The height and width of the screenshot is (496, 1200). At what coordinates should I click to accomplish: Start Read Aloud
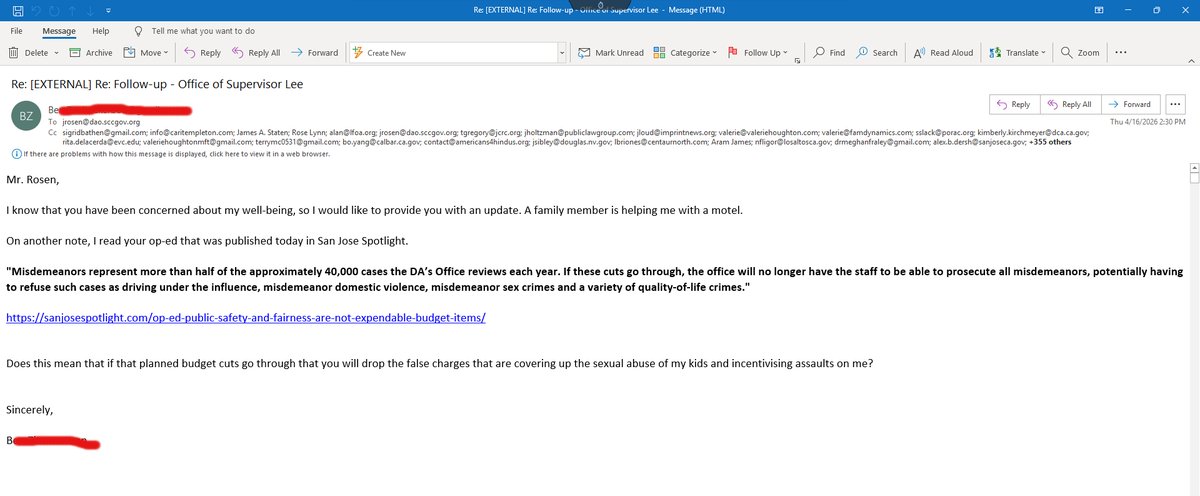[944, 53]
